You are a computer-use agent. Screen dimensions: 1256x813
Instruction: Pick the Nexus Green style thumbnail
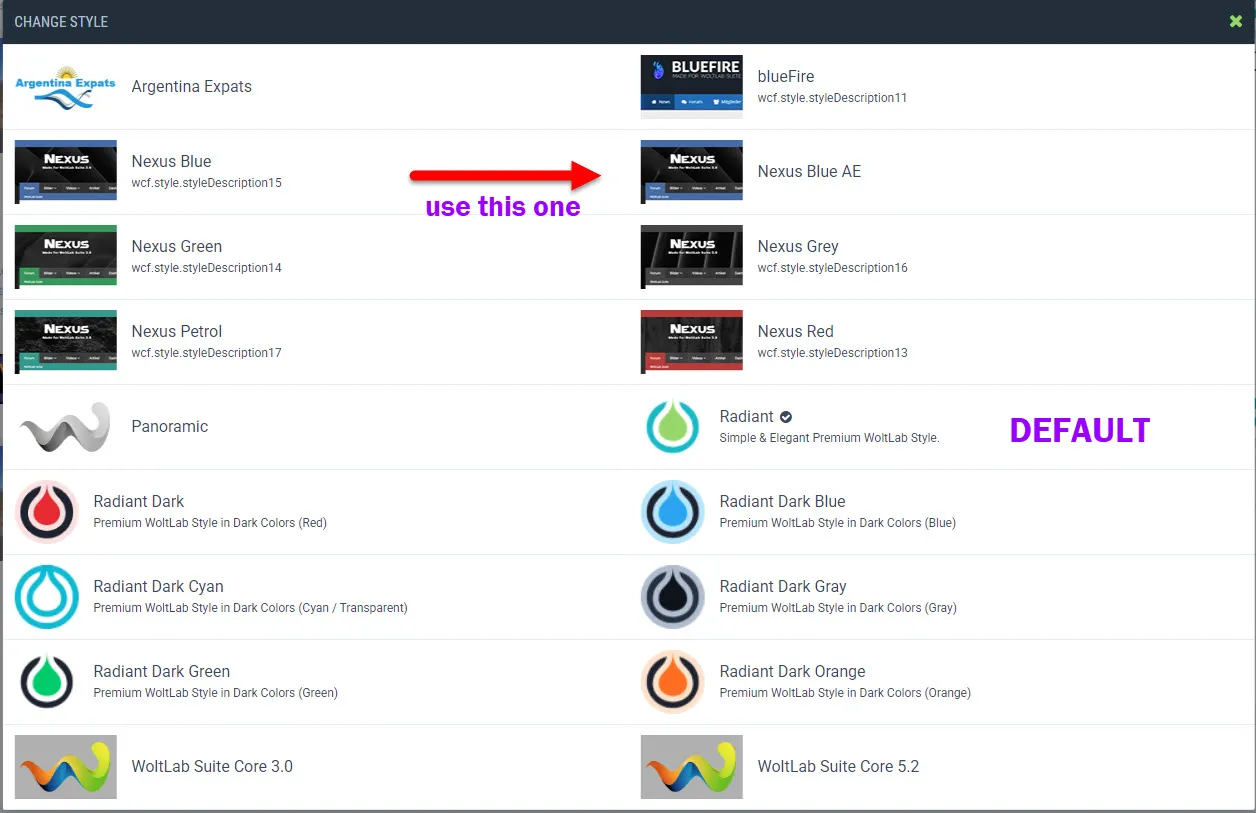(x=66, y=257)
